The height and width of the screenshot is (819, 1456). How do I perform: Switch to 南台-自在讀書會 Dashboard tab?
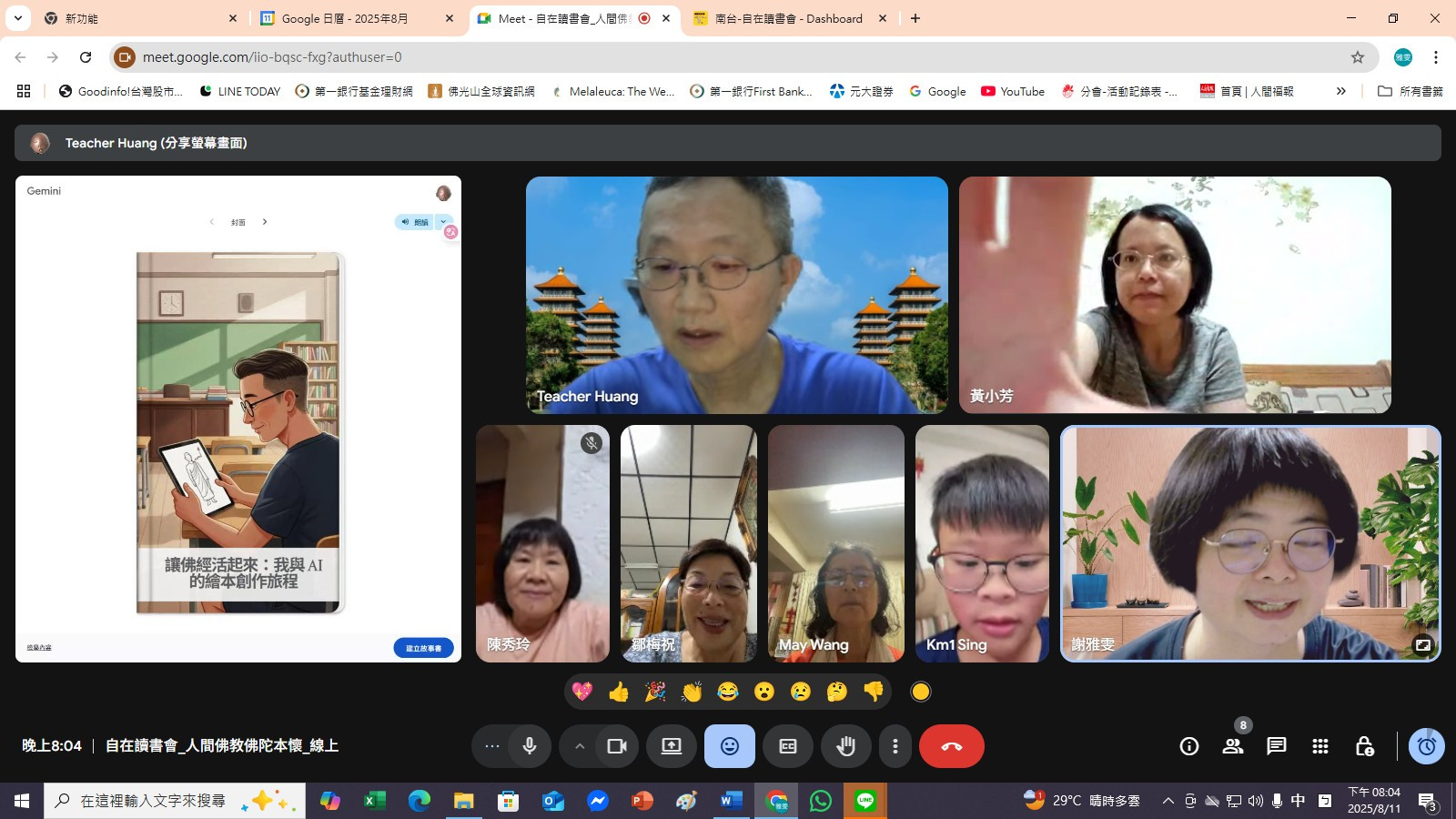click(788, 18)
